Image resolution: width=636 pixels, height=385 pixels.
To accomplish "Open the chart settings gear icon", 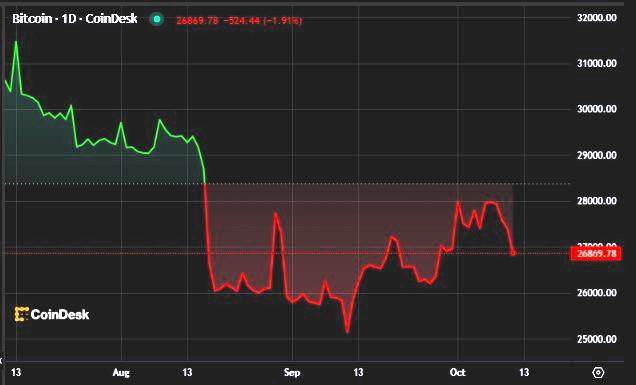I will [x=598, y=372].
